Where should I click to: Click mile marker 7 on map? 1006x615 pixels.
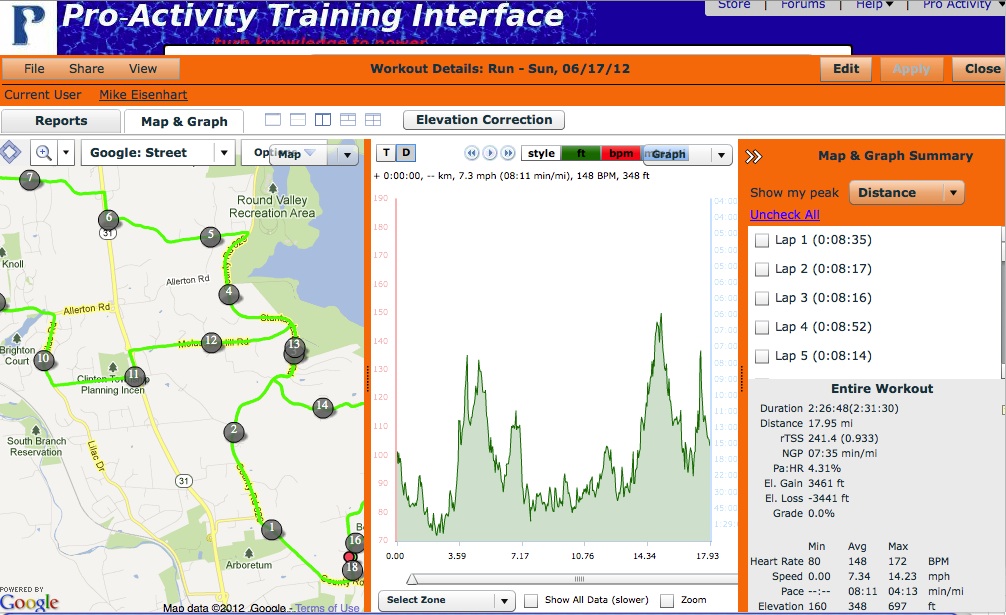point(30,179)
